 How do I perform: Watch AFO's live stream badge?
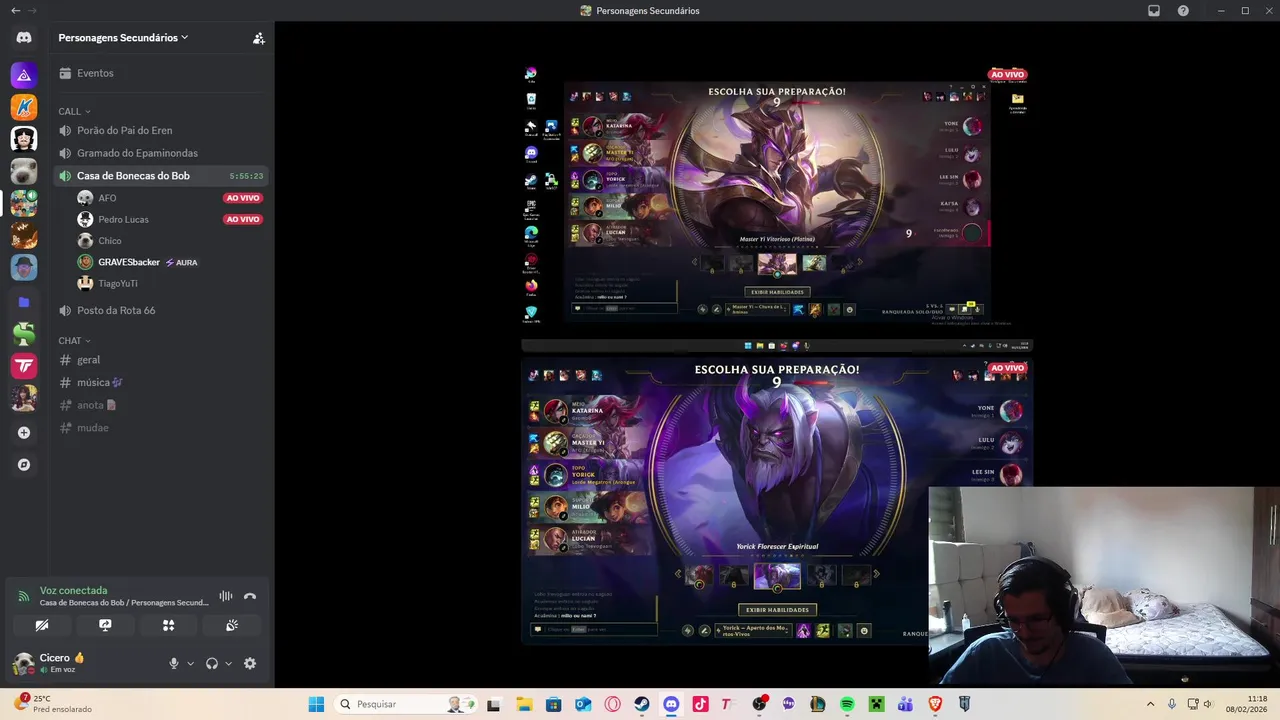pyautogui.click(x=243, y=198)
